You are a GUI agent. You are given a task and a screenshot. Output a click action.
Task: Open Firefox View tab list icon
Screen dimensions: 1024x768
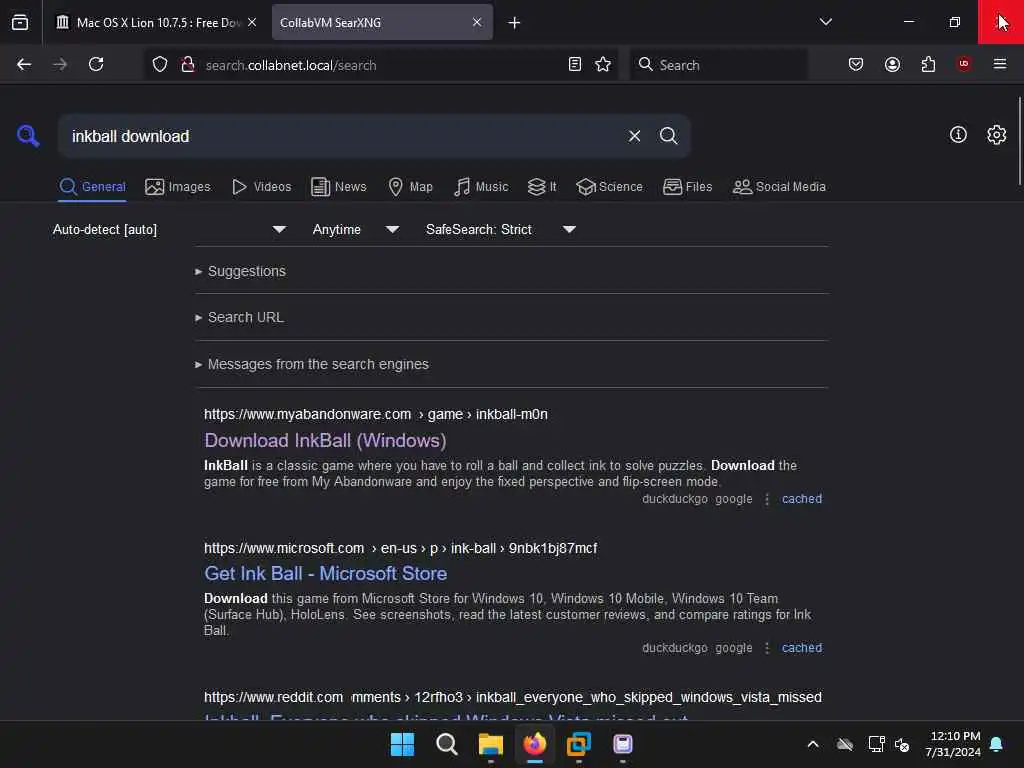pyautogui.click(x=20, y=22)
